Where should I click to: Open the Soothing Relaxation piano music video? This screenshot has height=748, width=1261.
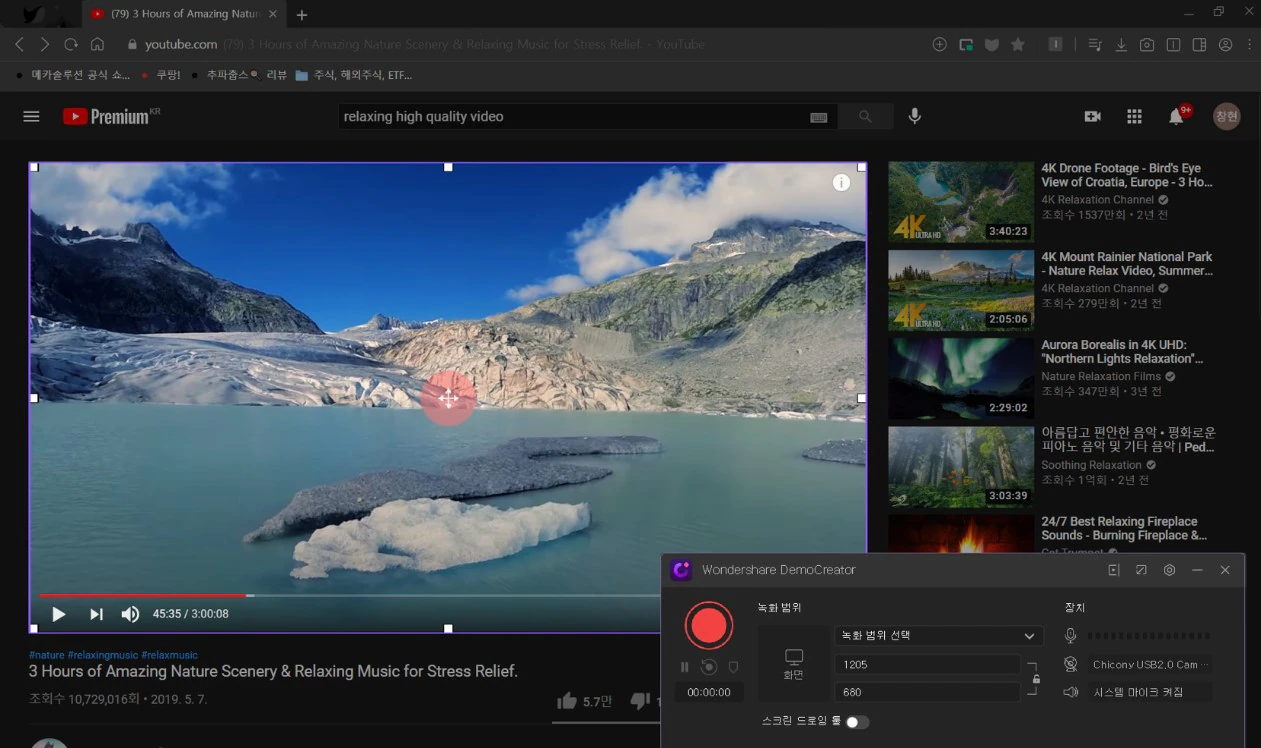coord(961,467)
